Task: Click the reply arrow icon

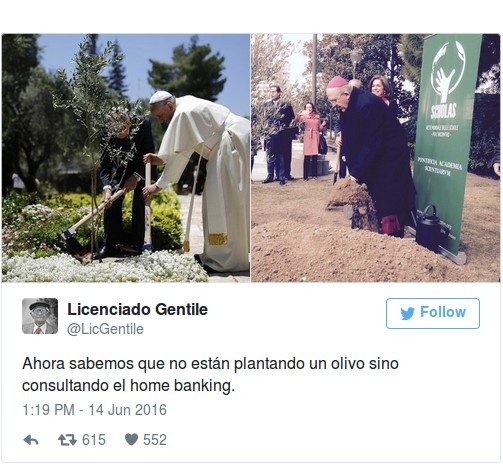Action: point(31,440)
